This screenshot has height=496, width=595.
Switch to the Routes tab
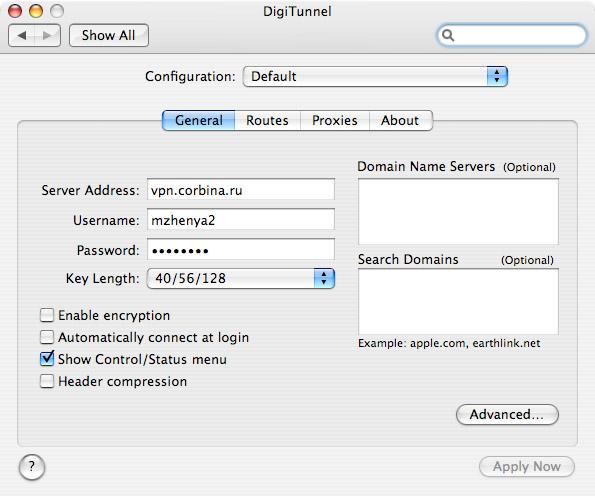pyautogui.click(x=268, y=121)
